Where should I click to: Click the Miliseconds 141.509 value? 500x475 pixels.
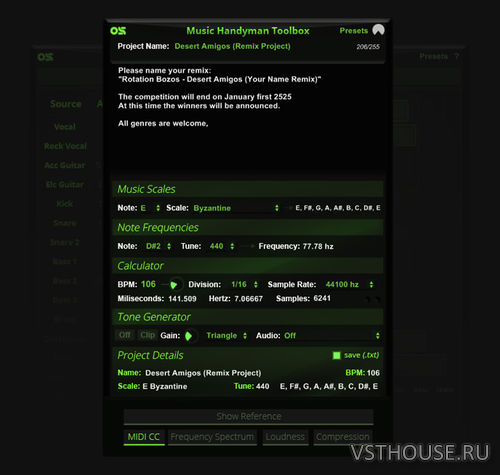[182, 299]
